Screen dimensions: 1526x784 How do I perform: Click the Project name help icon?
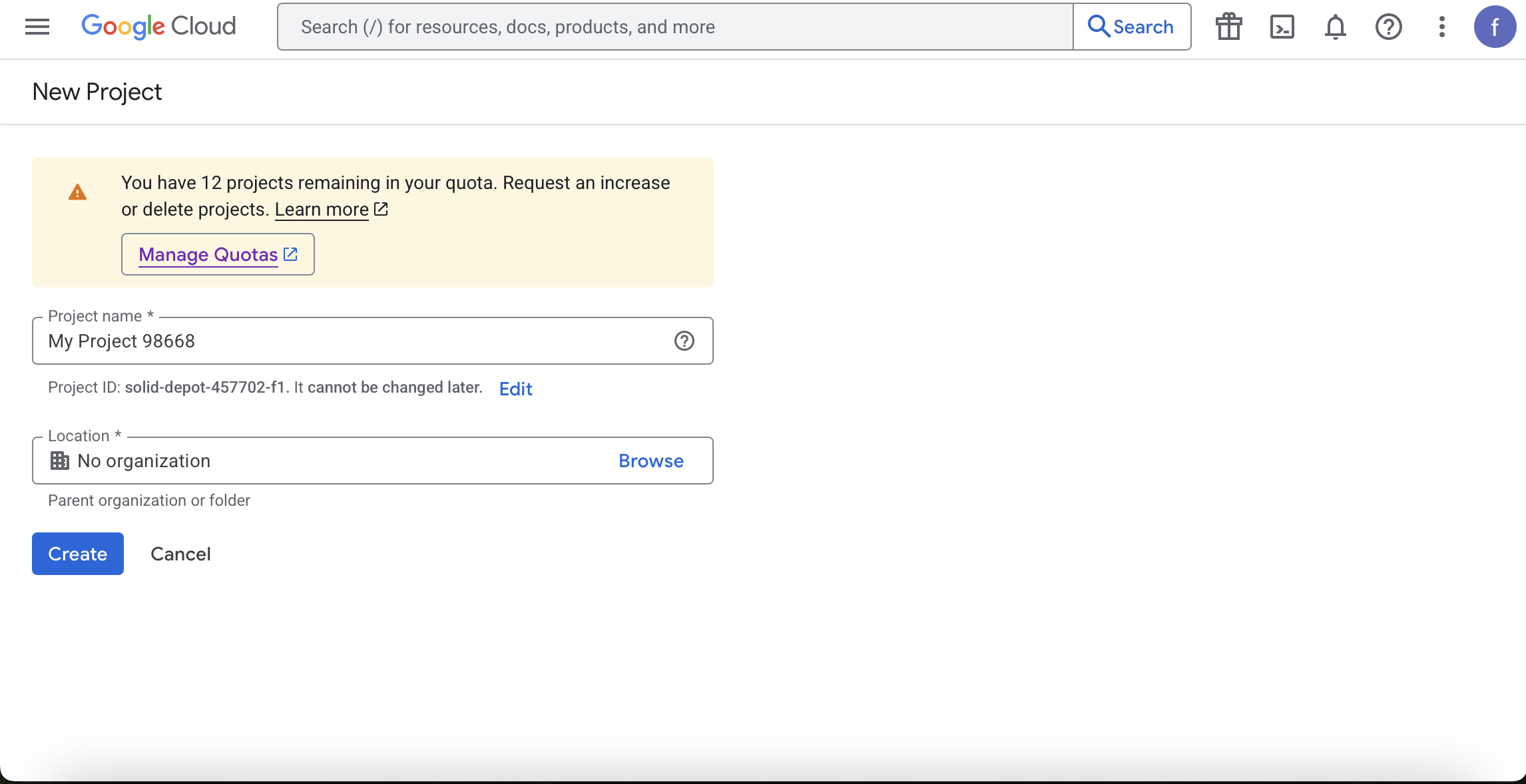click(x=684, y=341)
